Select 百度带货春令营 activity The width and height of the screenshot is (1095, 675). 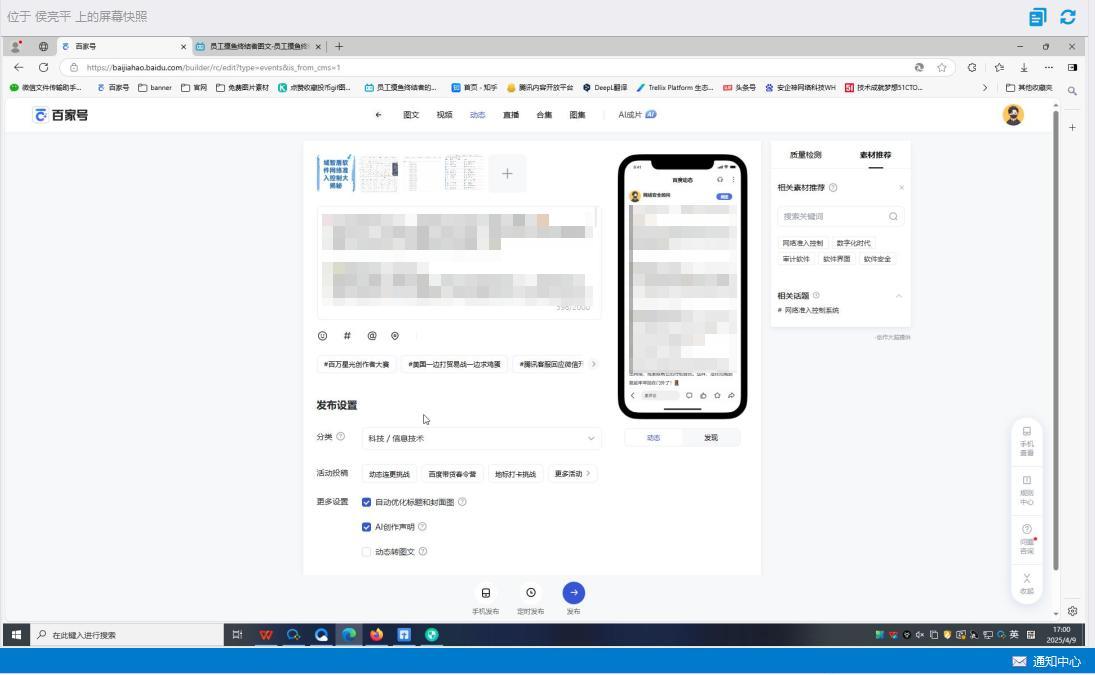click(452, 474)
